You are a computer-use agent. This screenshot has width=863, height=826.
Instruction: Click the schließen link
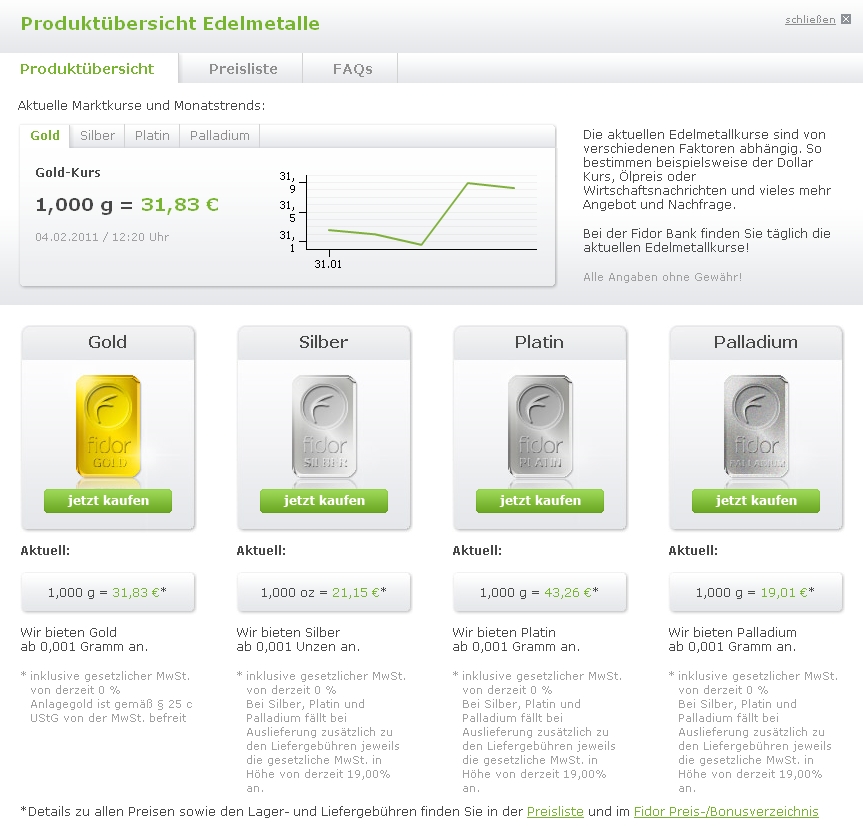click(x=810, y=19)
